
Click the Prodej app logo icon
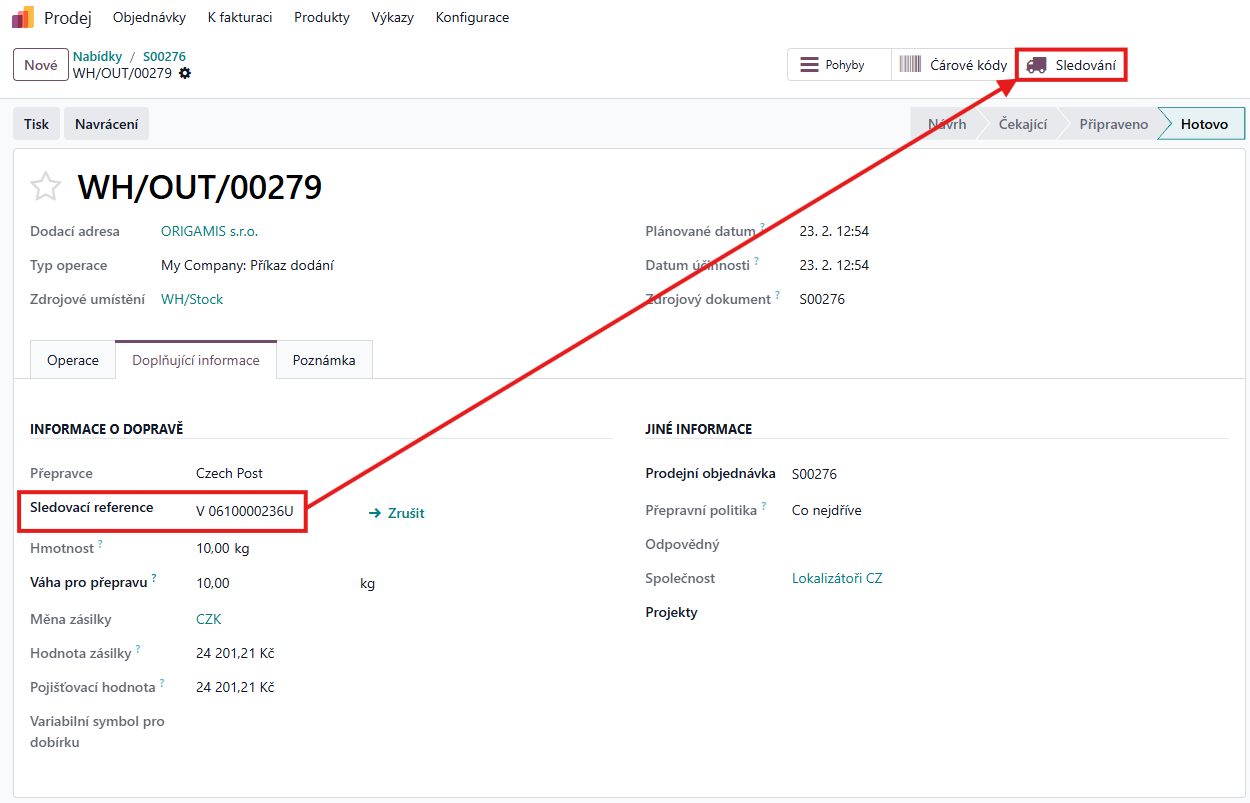point(22,17)
